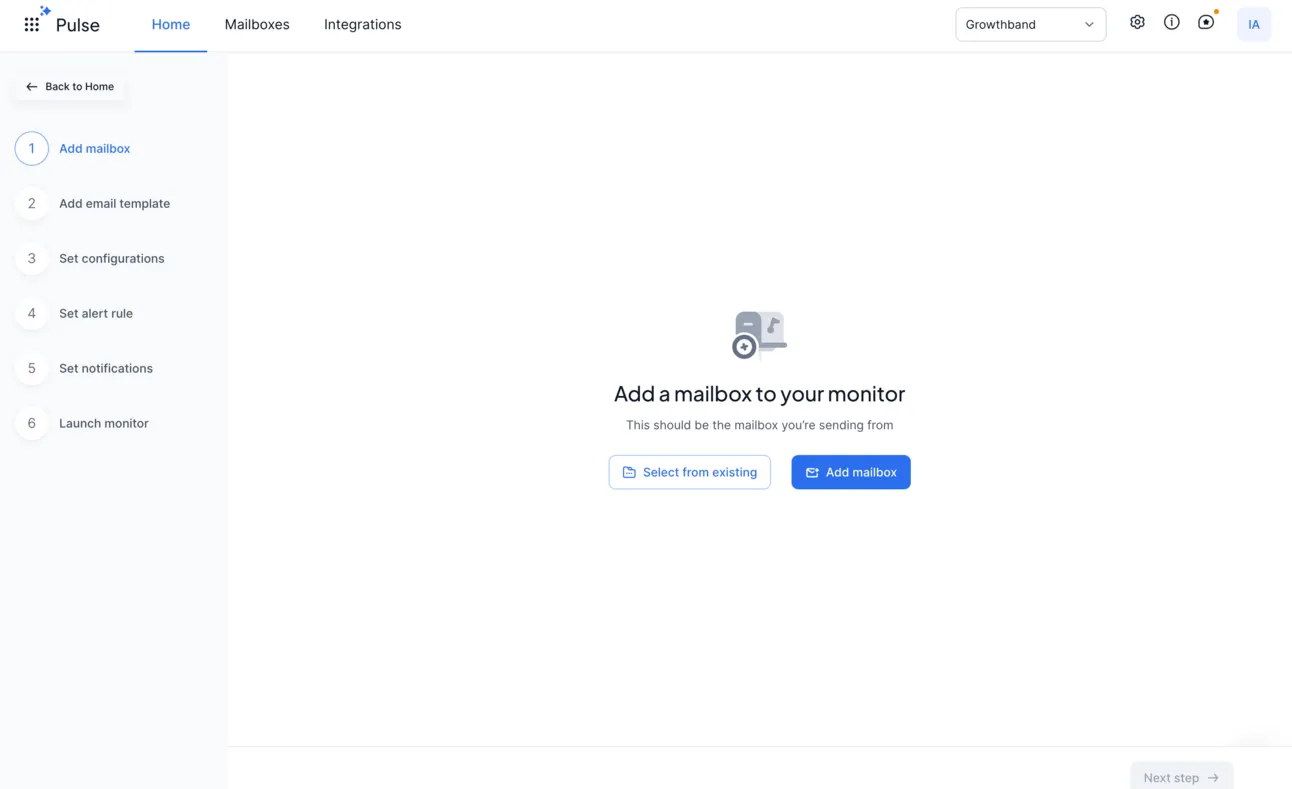Click the step number 5 circle
This screenshot has width=1292, height=789.
[x=32, y=369]
